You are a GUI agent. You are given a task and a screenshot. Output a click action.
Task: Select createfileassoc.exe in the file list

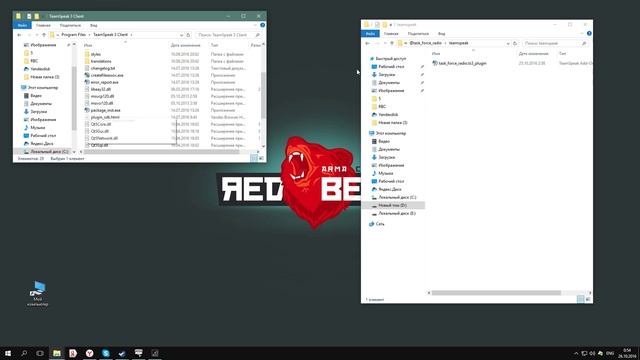(x=107, y=75)
